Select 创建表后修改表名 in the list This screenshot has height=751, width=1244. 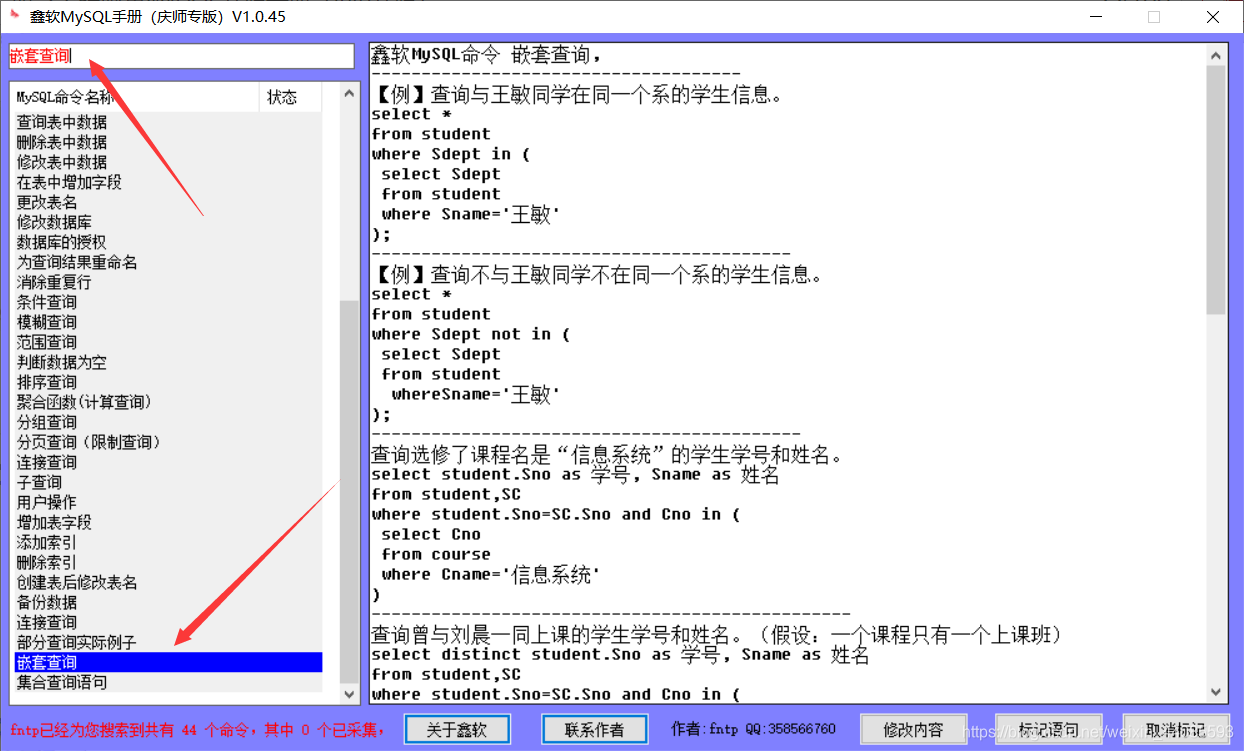168,582
